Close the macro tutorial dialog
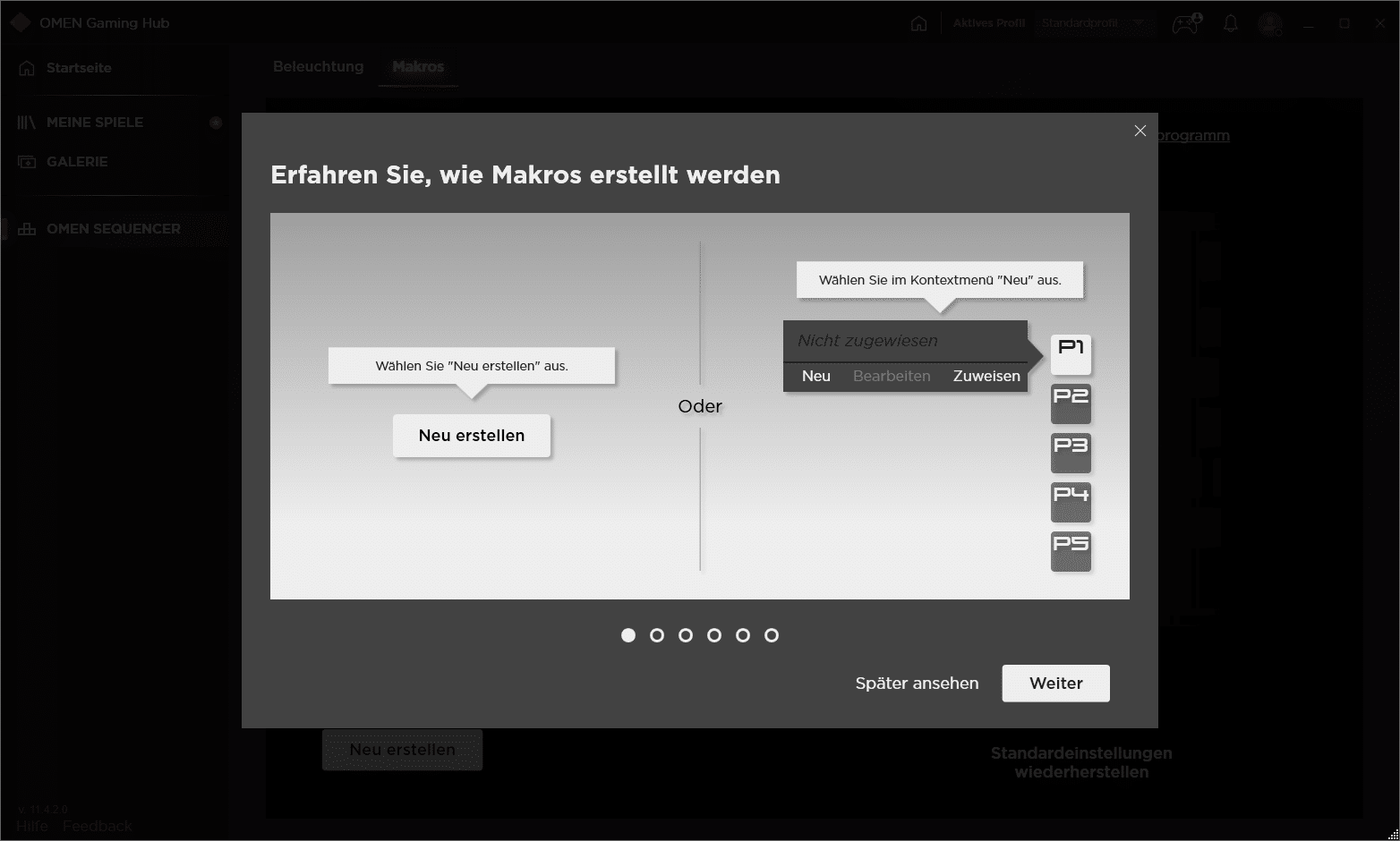 pyautogui.click(x=1140, y=131)
